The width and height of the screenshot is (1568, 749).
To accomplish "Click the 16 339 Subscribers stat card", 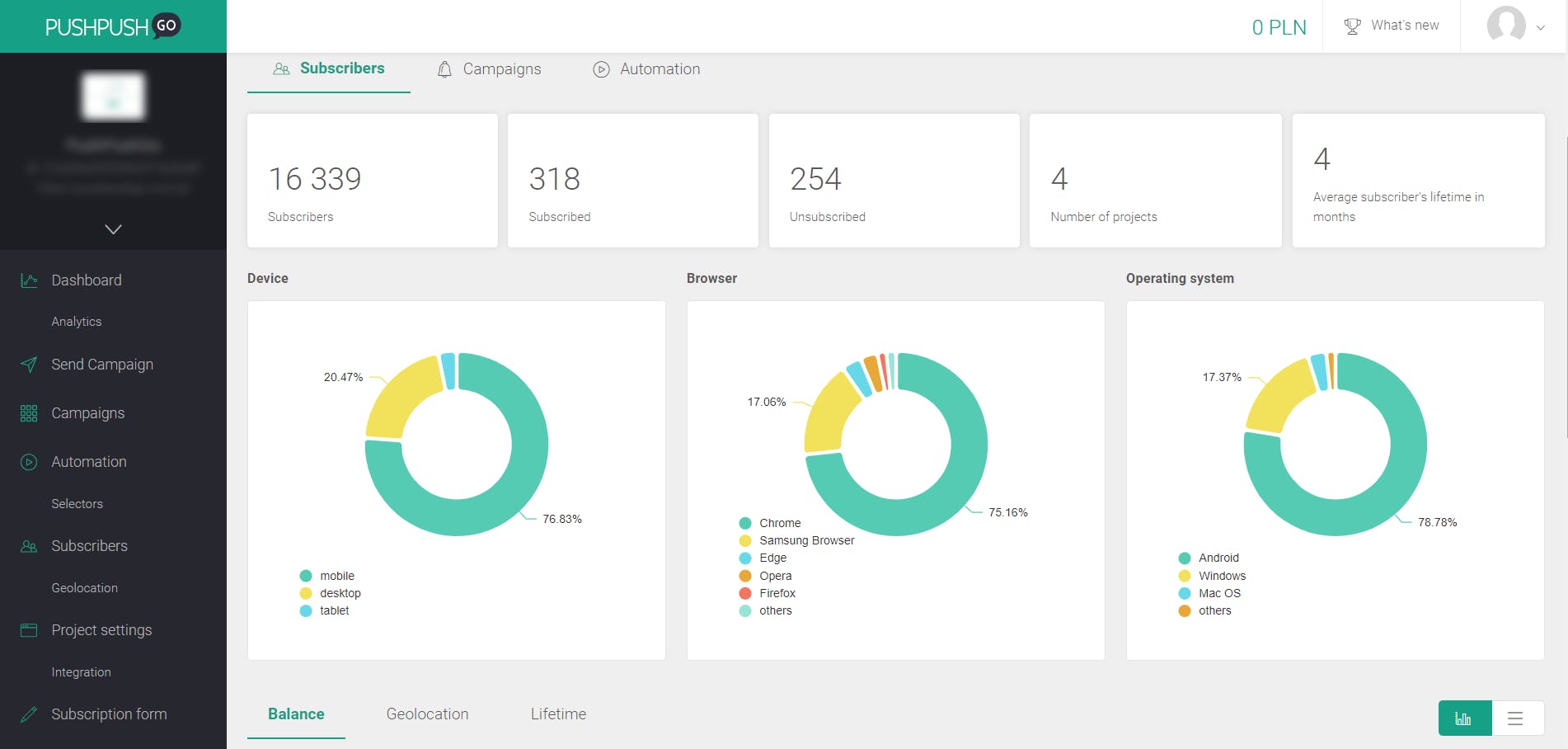I will click(373, 181).
